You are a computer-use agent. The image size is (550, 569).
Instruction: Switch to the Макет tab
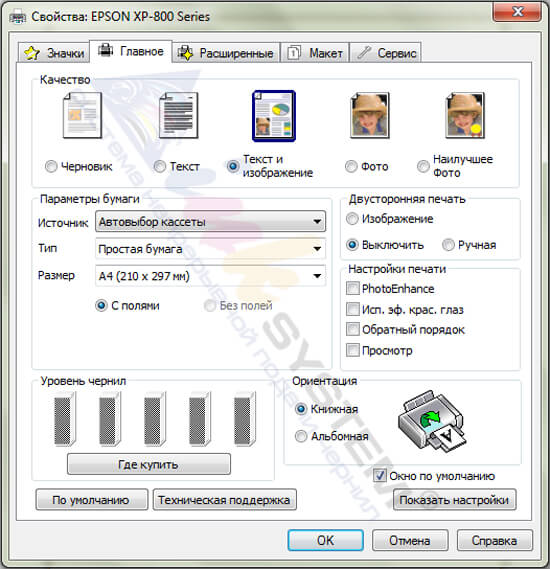click(315, 53)
